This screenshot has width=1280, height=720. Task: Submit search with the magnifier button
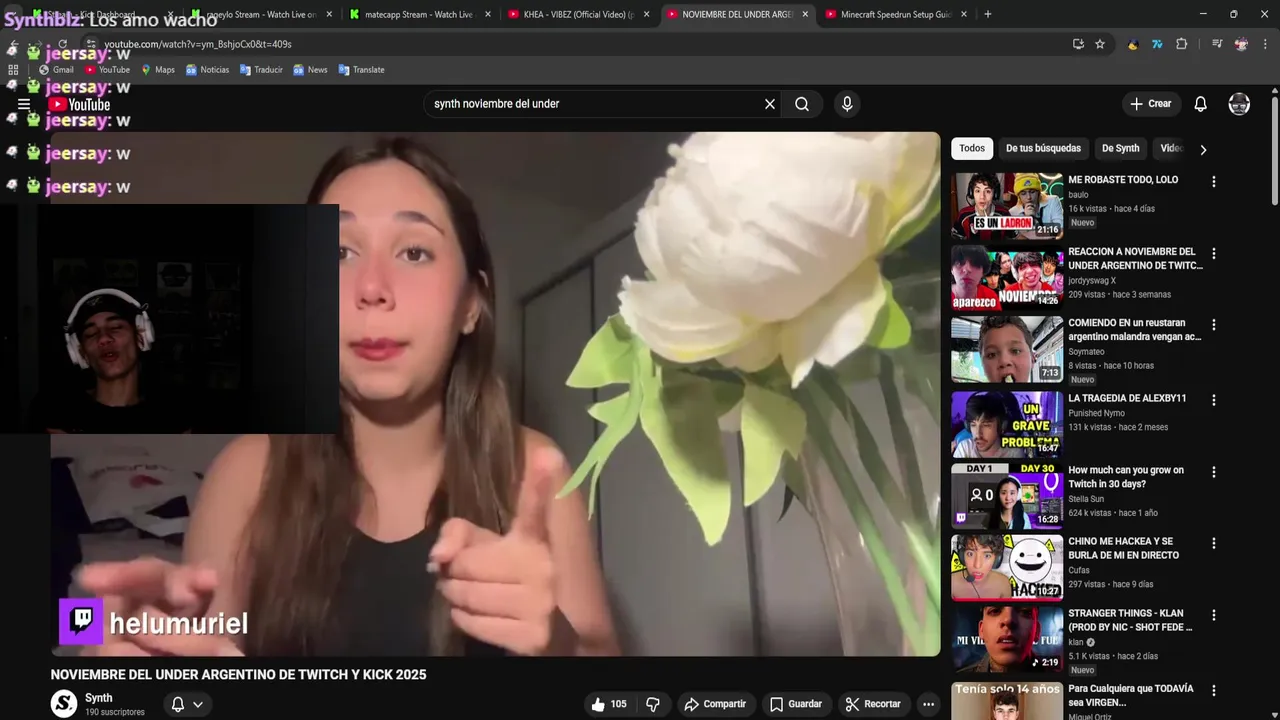click(x=802, y=104)
